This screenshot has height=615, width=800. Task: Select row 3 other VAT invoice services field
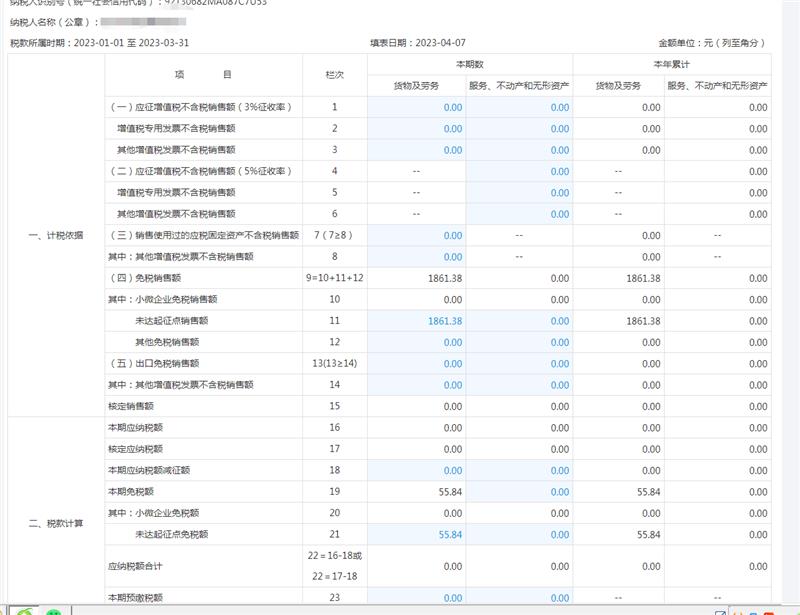[x=519, y=150]
